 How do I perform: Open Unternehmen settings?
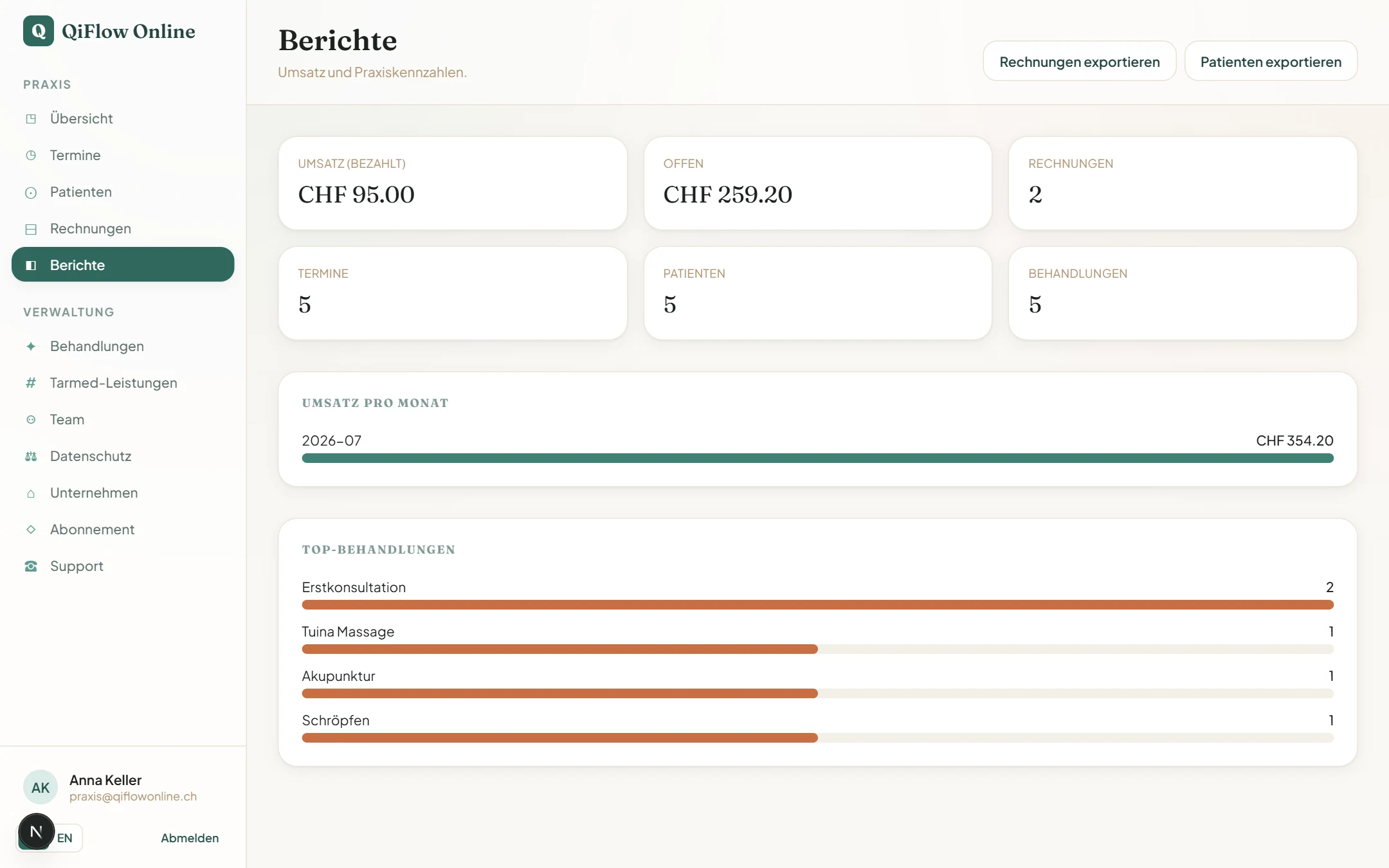tap(123, 493)
